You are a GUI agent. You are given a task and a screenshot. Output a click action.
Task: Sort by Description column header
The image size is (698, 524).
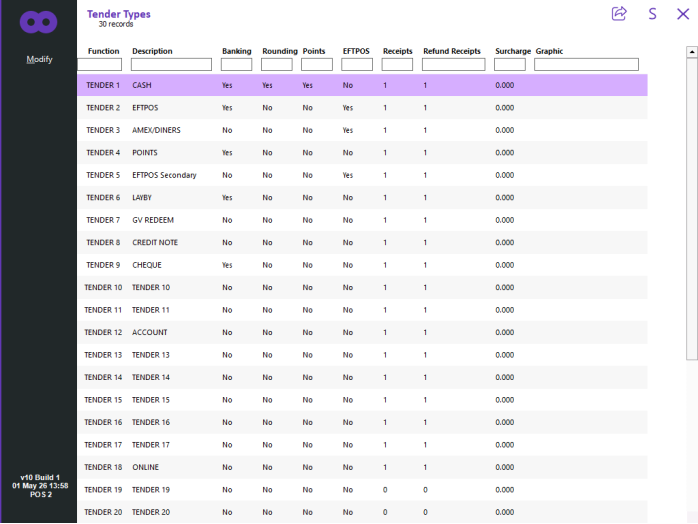pos(152,51)
